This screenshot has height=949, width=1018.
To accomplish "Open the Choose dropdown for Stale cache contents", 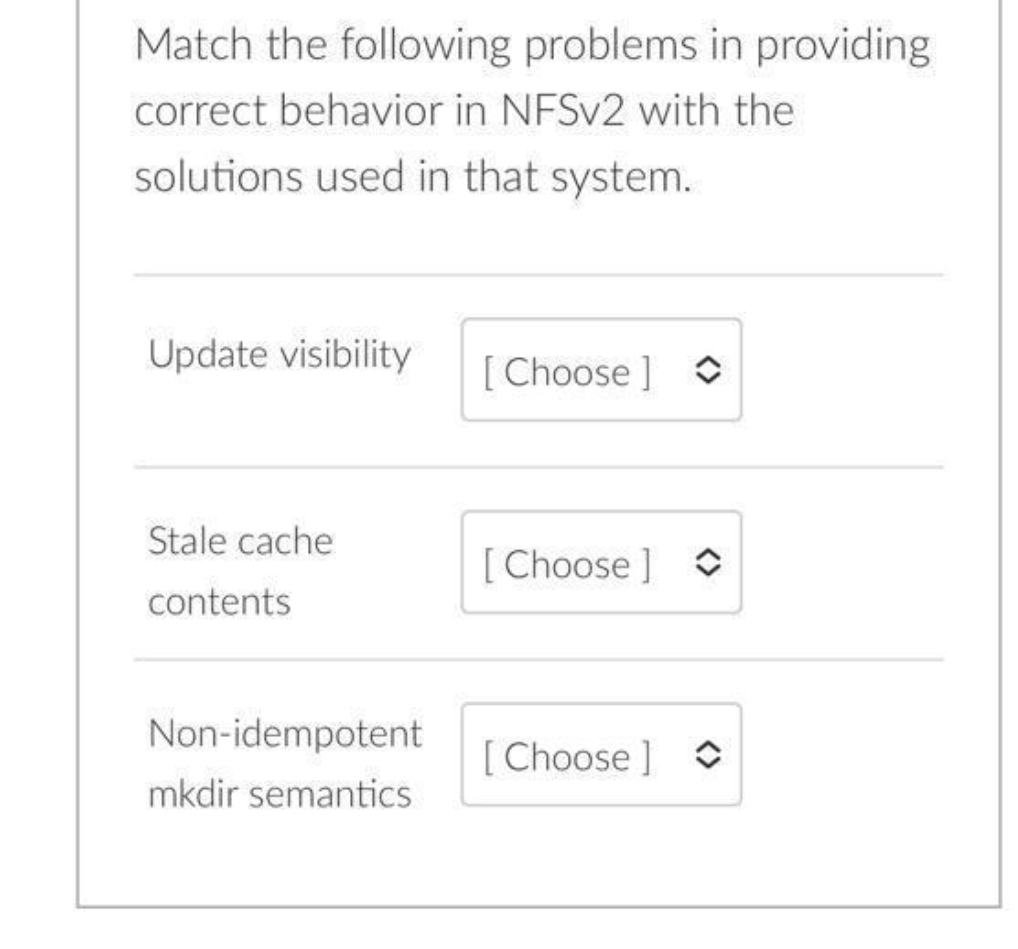I will pos(600,564).
